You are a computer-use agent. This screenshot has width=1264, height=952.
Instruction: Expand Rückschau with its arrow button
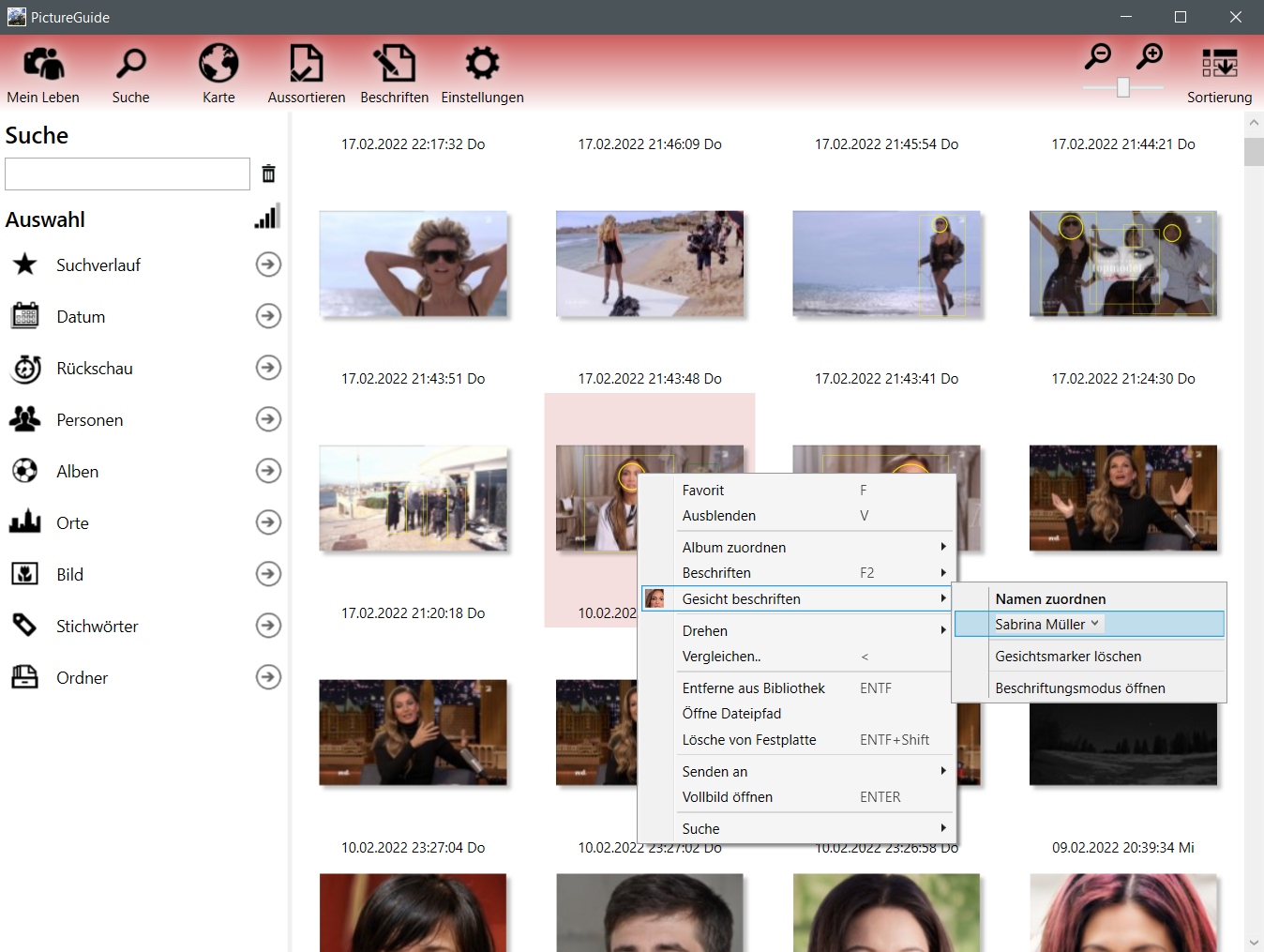pyautogui.click(x=268, y=368)
